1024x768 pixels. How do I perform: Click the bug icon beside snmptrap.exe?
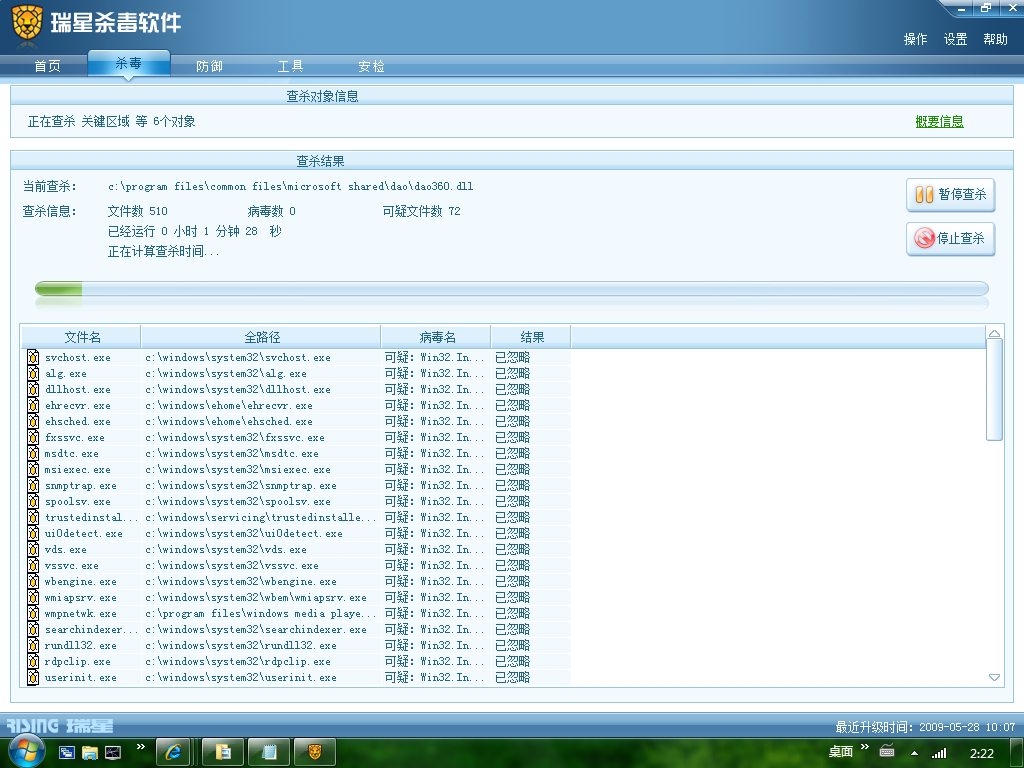[x=33, y=485]
